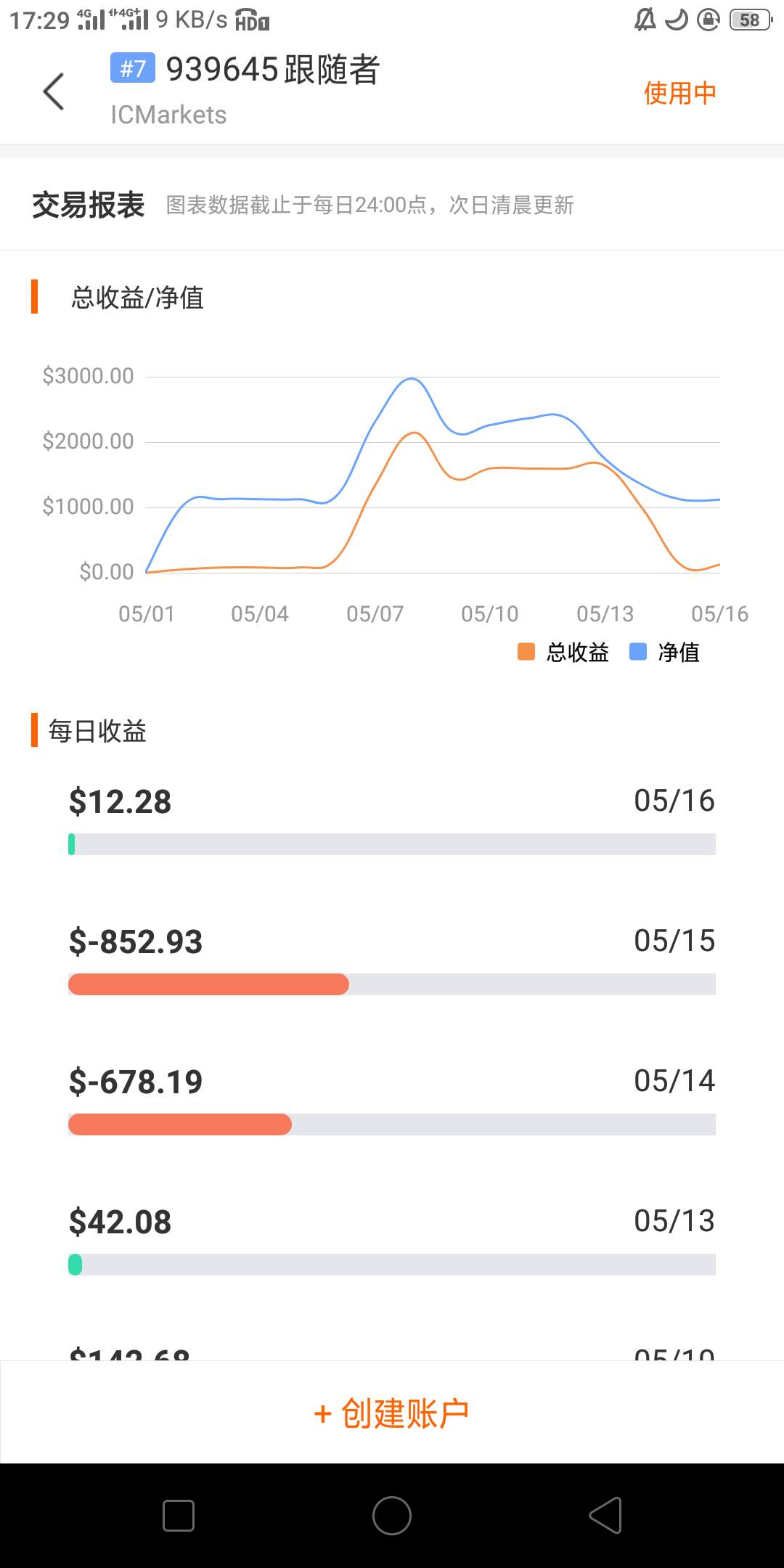The height and width of the screenshot is (1568, 784).
Task: Tap the back arrow icon
Action: click(54, 91)
